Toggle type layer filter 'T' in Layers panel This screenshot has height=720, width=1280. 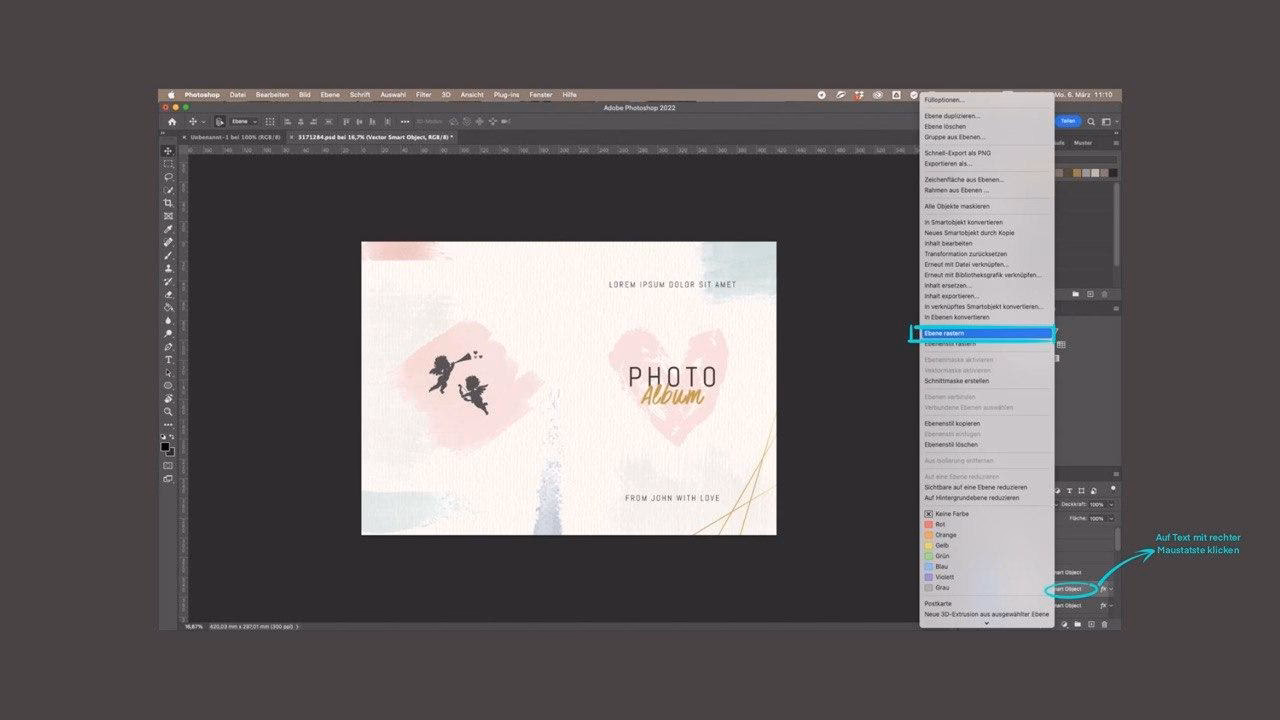[1069, 491]
